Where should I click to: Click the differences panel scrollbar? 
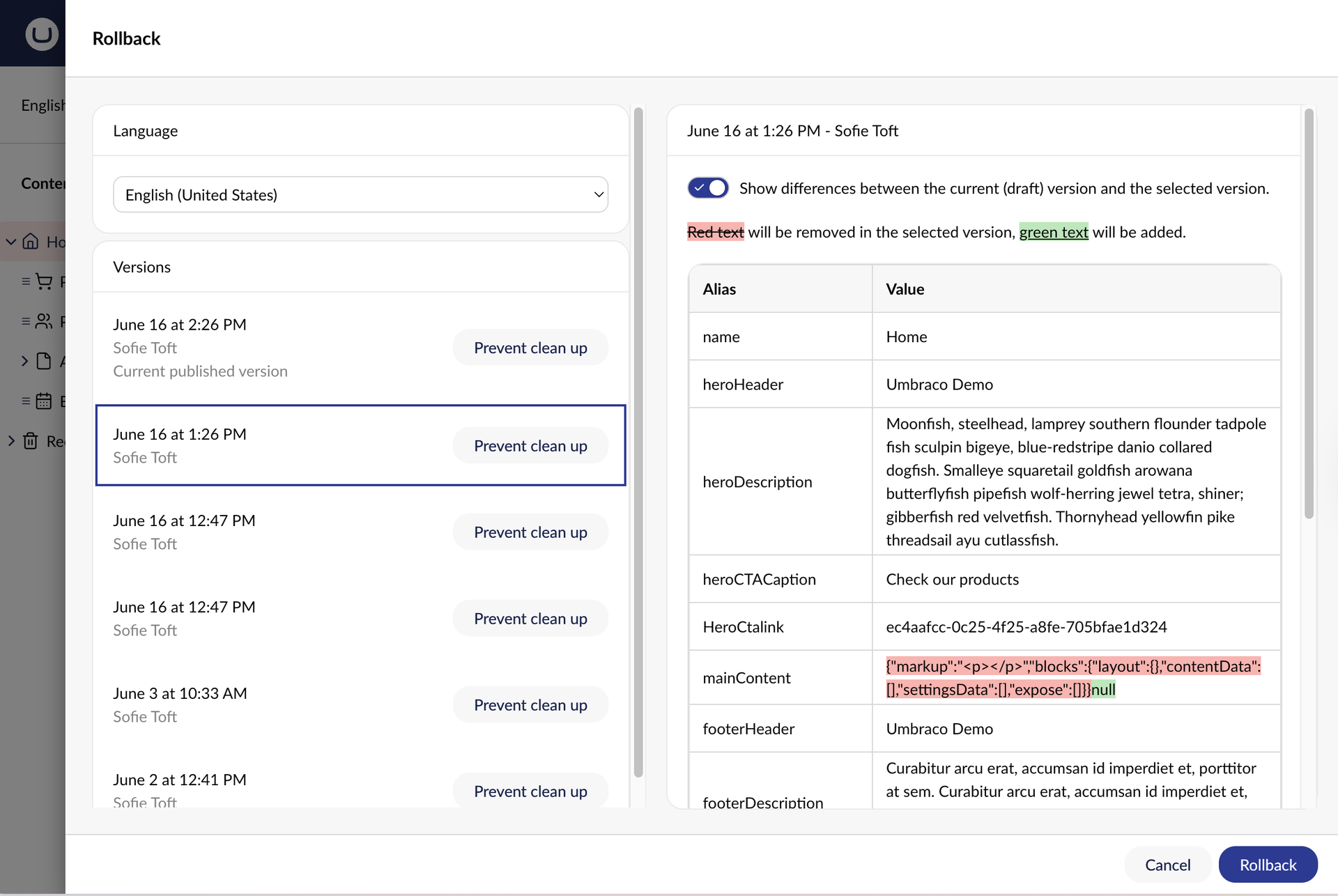click(x=1309, y=314)
